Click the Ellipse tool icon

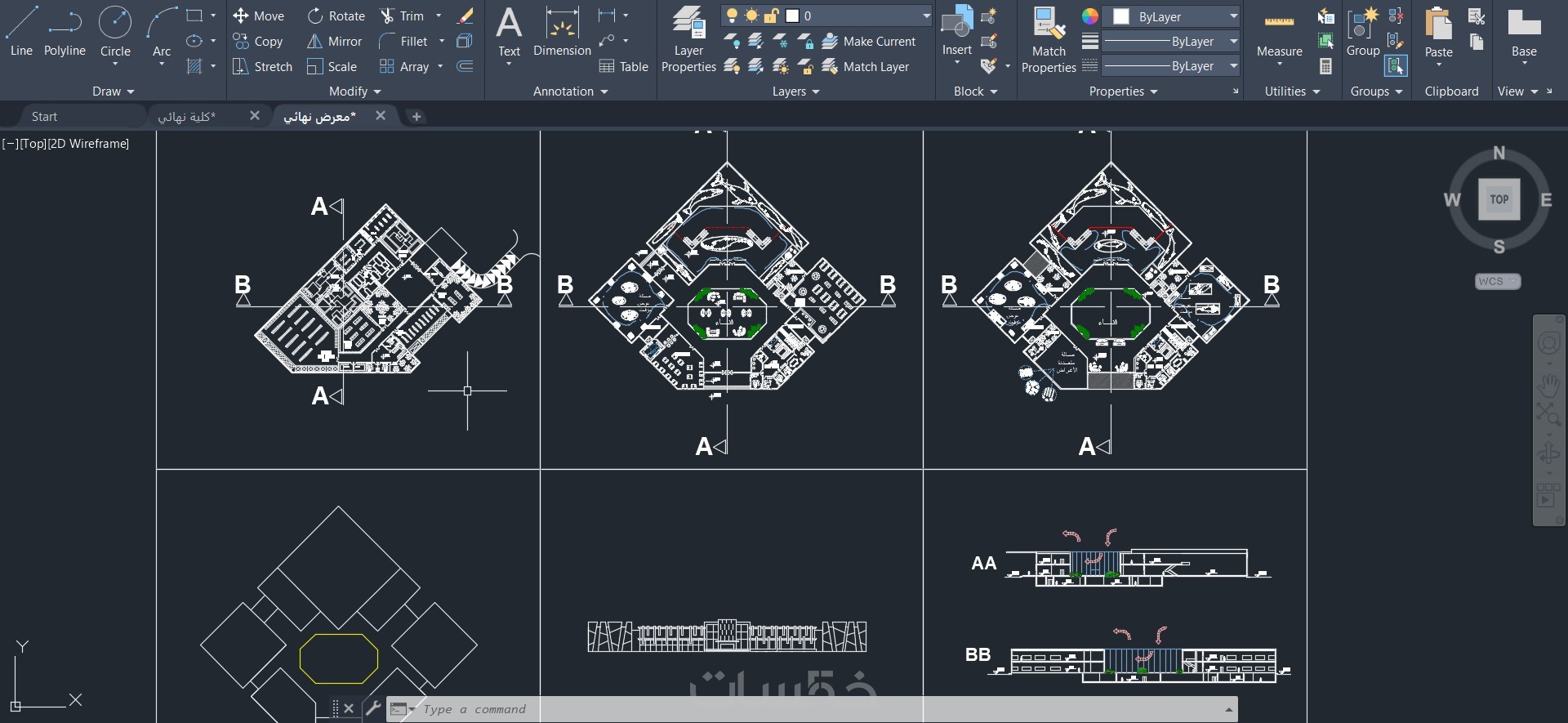pos(194,41)
